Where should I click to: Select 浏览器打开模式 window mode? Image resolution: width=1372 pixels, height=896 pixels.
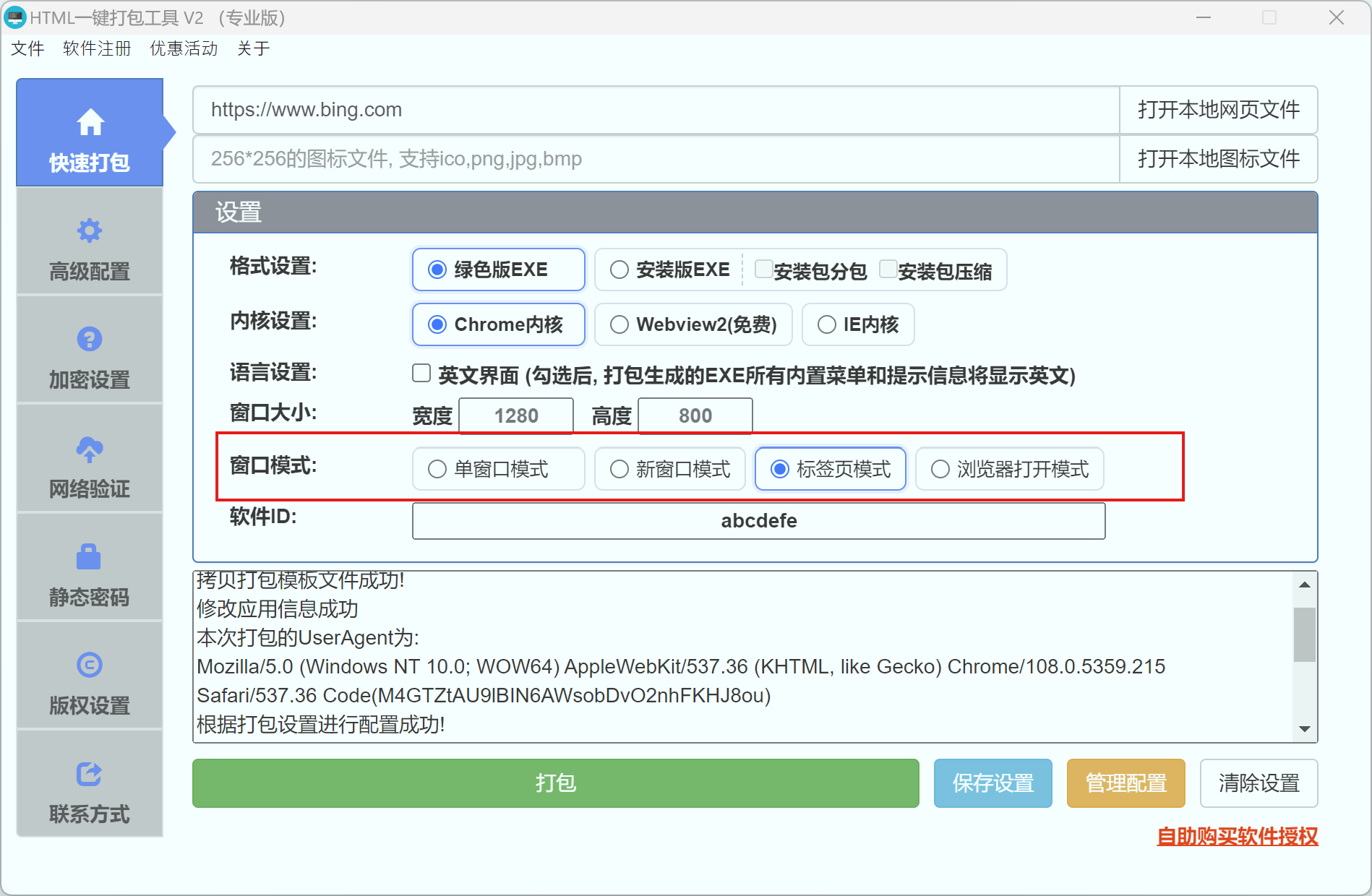point(940,469)
